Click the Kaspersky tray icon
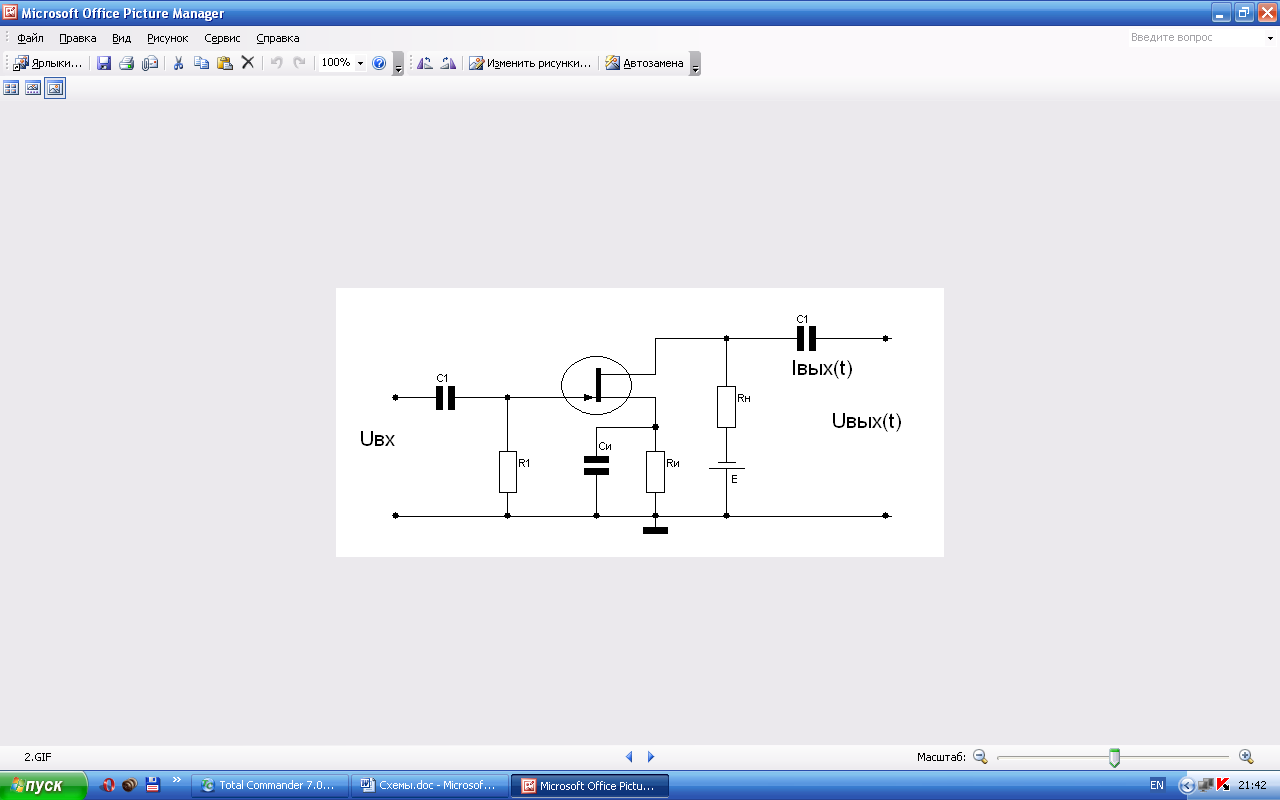This screenshot has width=1280, height=800. 1223,785
